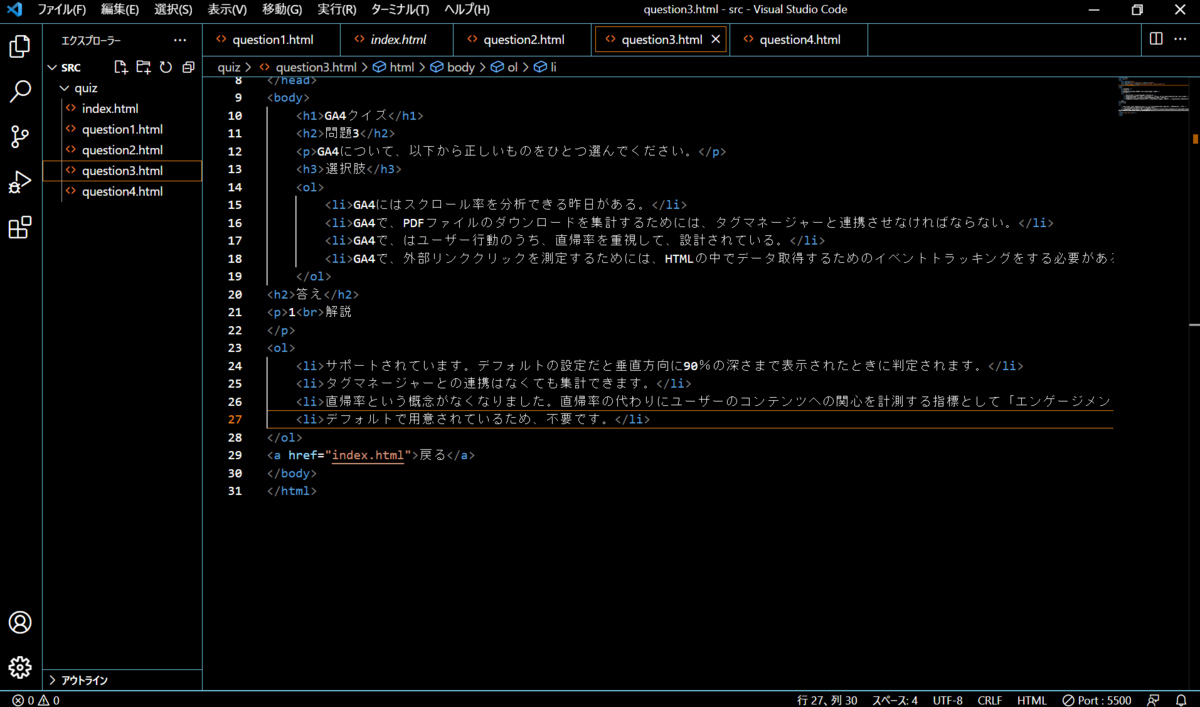Viewport: 1200px width, 707px height.
Task: Refresh the explorer file tree
Action: tap(165, 67)
